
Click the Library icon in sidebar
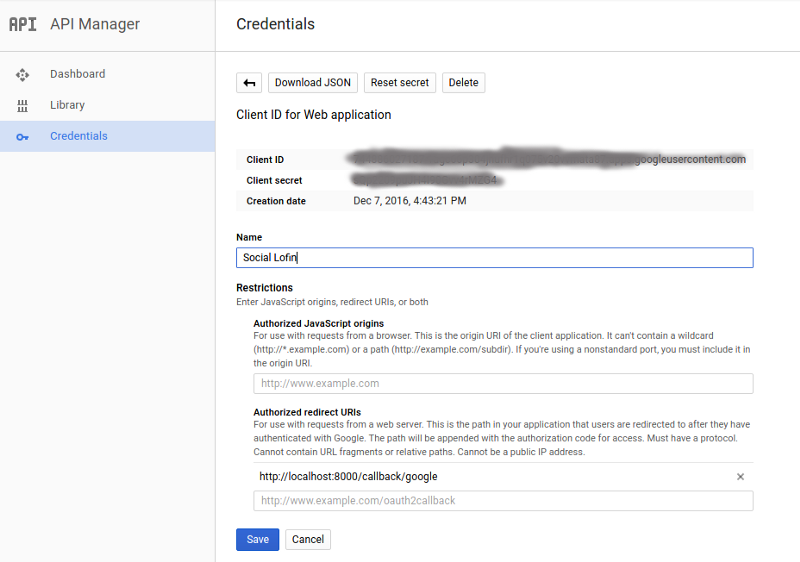tap(23, 106)
